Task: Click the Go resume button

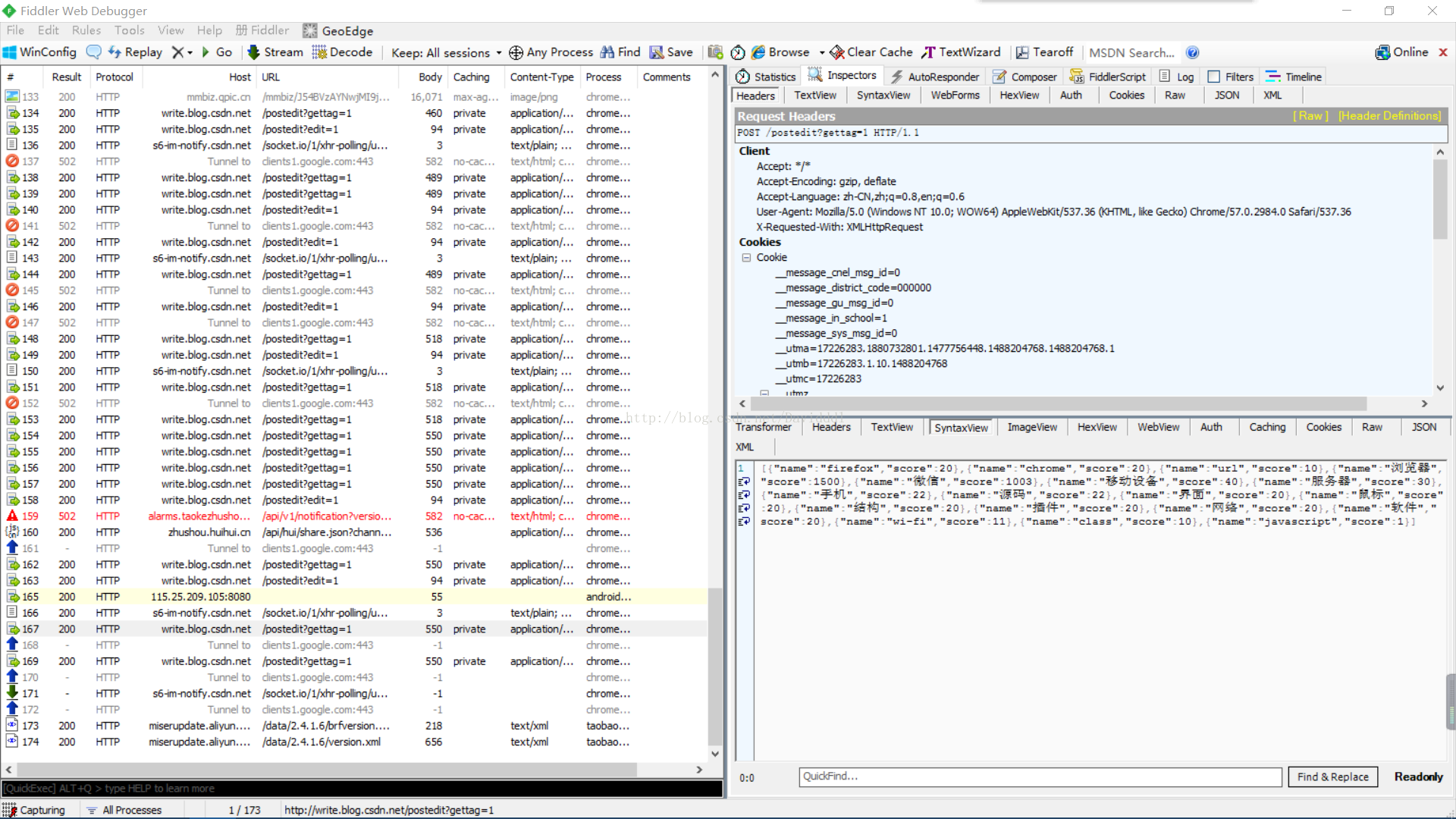Action: coord(217,52)
